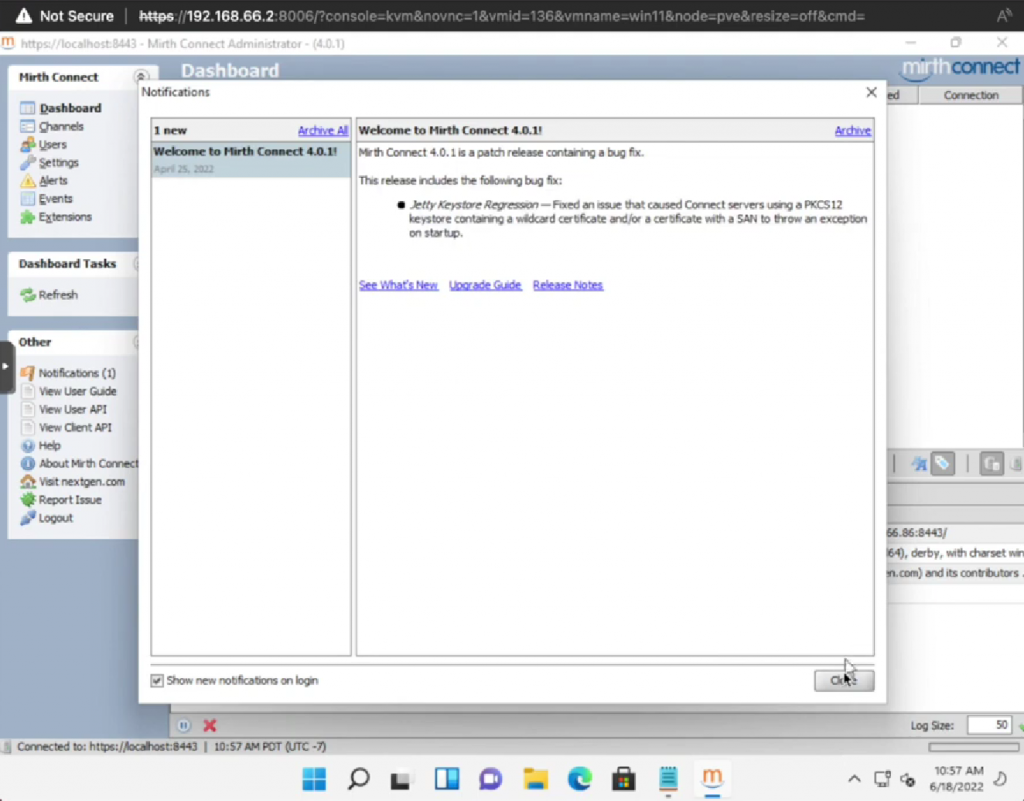This screenshot has width=1024, height=801.
Task: Click Archive All link
Action: point(323,131)
